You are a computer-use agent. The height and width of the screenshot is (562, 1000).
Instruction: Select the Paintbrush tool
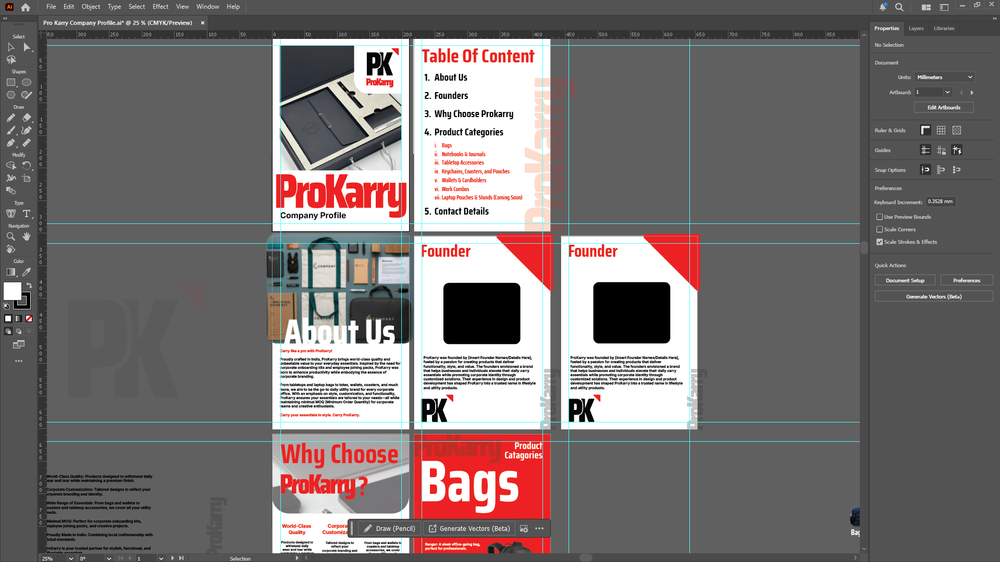point(11,130)
